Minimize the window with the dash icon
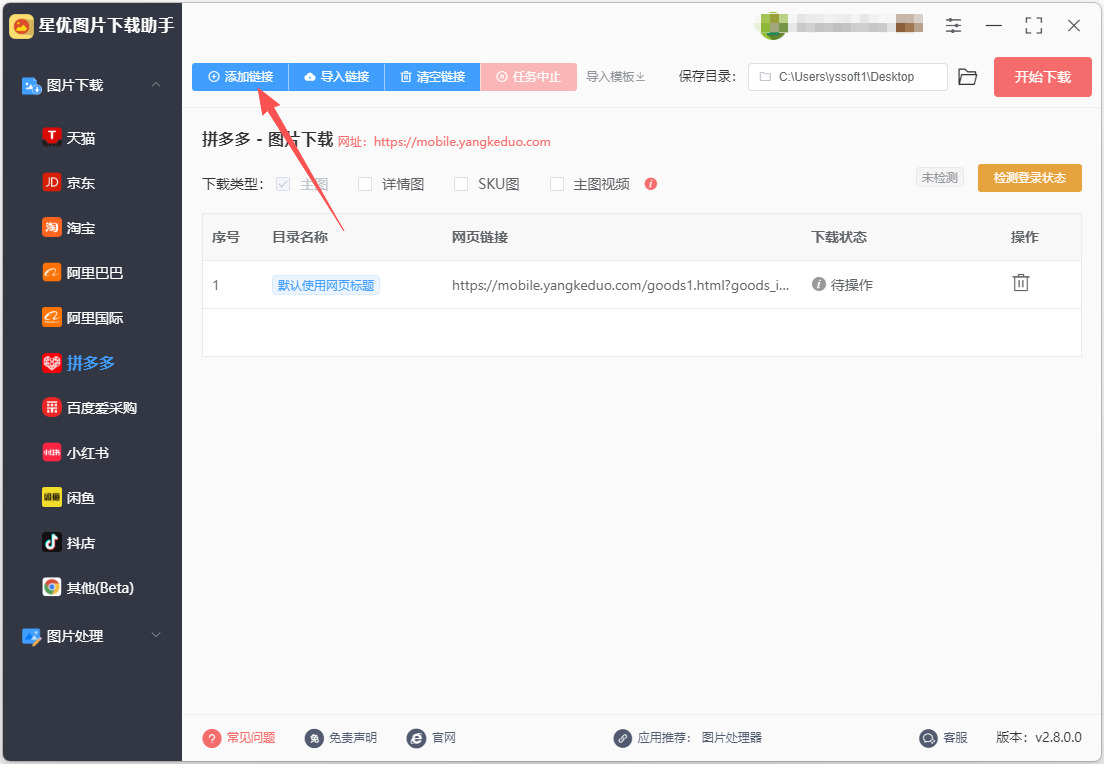This screenshot has width=1104, height=764. pos(993,26)
